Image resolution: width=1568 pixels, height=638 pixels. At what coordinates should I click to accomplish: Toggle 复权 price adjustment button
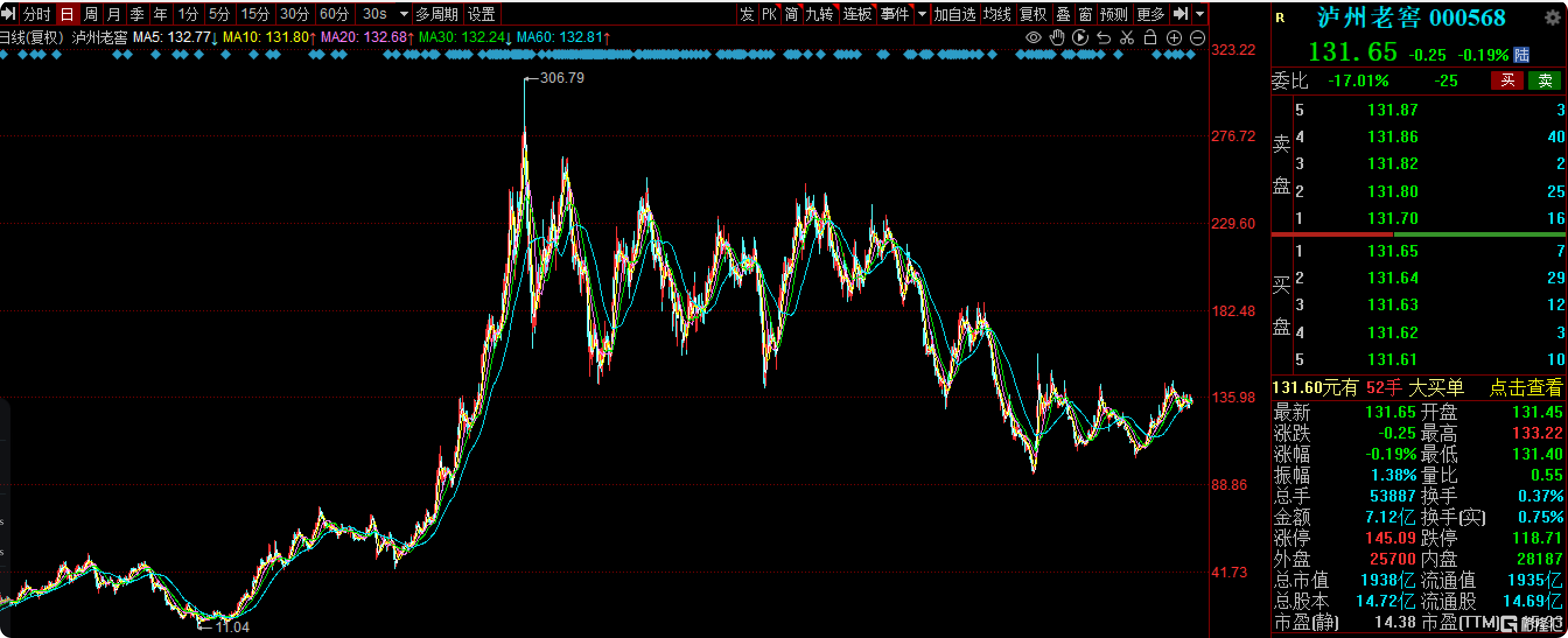click(1032, 13)
